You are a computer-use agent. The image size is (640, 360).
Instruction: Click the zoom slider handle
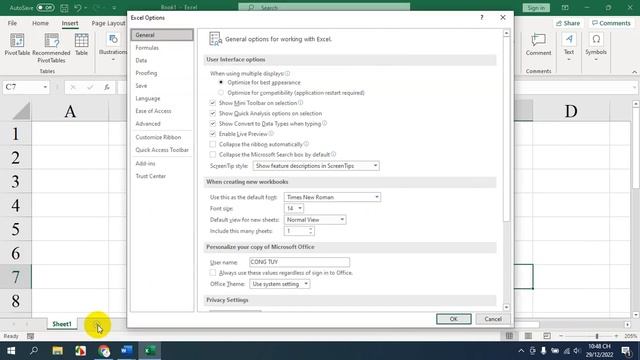(x=597, y=336)
